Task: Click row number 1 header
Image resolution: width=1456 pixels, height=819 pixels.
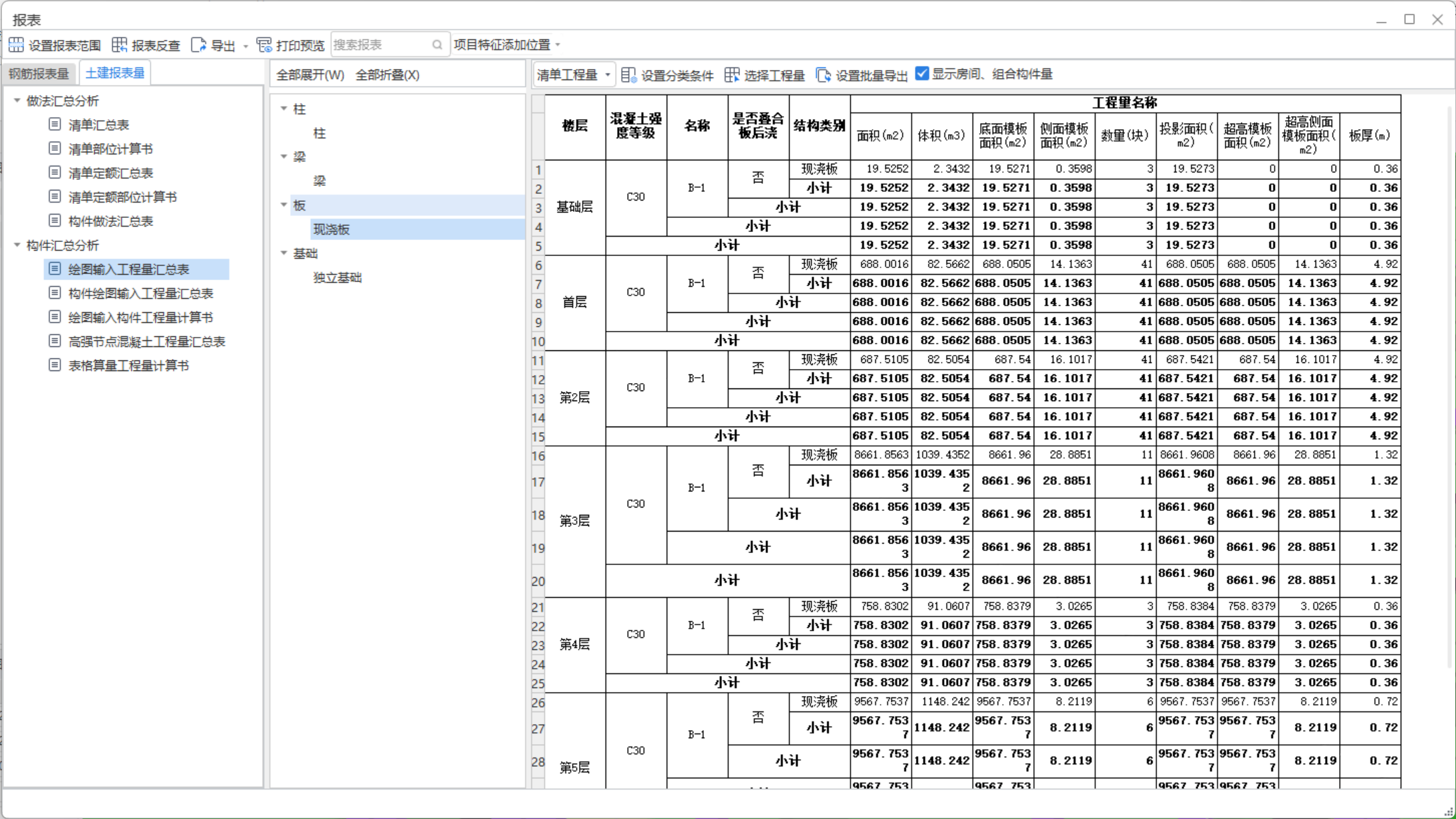Action: [x=538, y=169]
